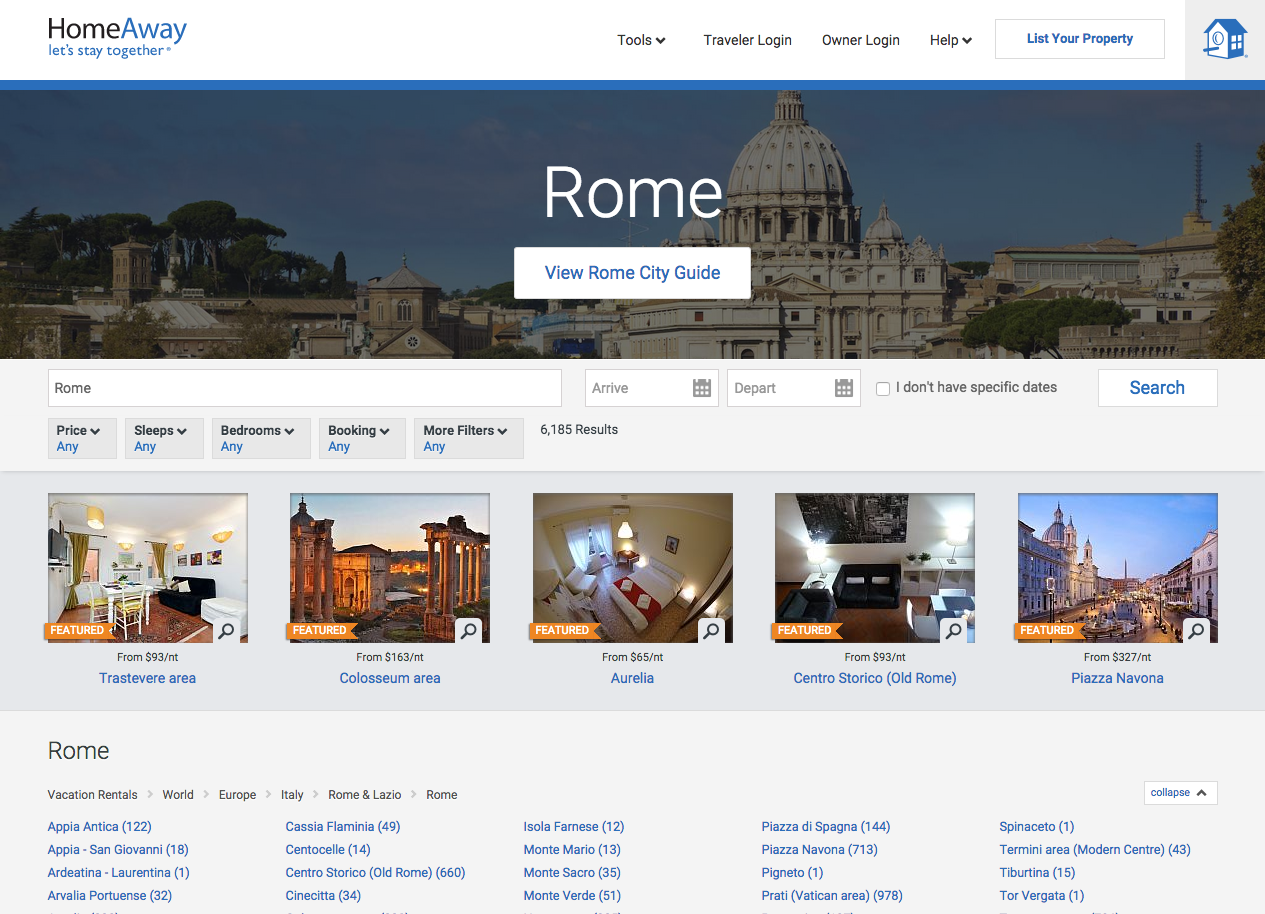This screenshot has height=914, width=1265.
Task: Open the Trastevere area featured photo
Action: [x=148, y=567]
